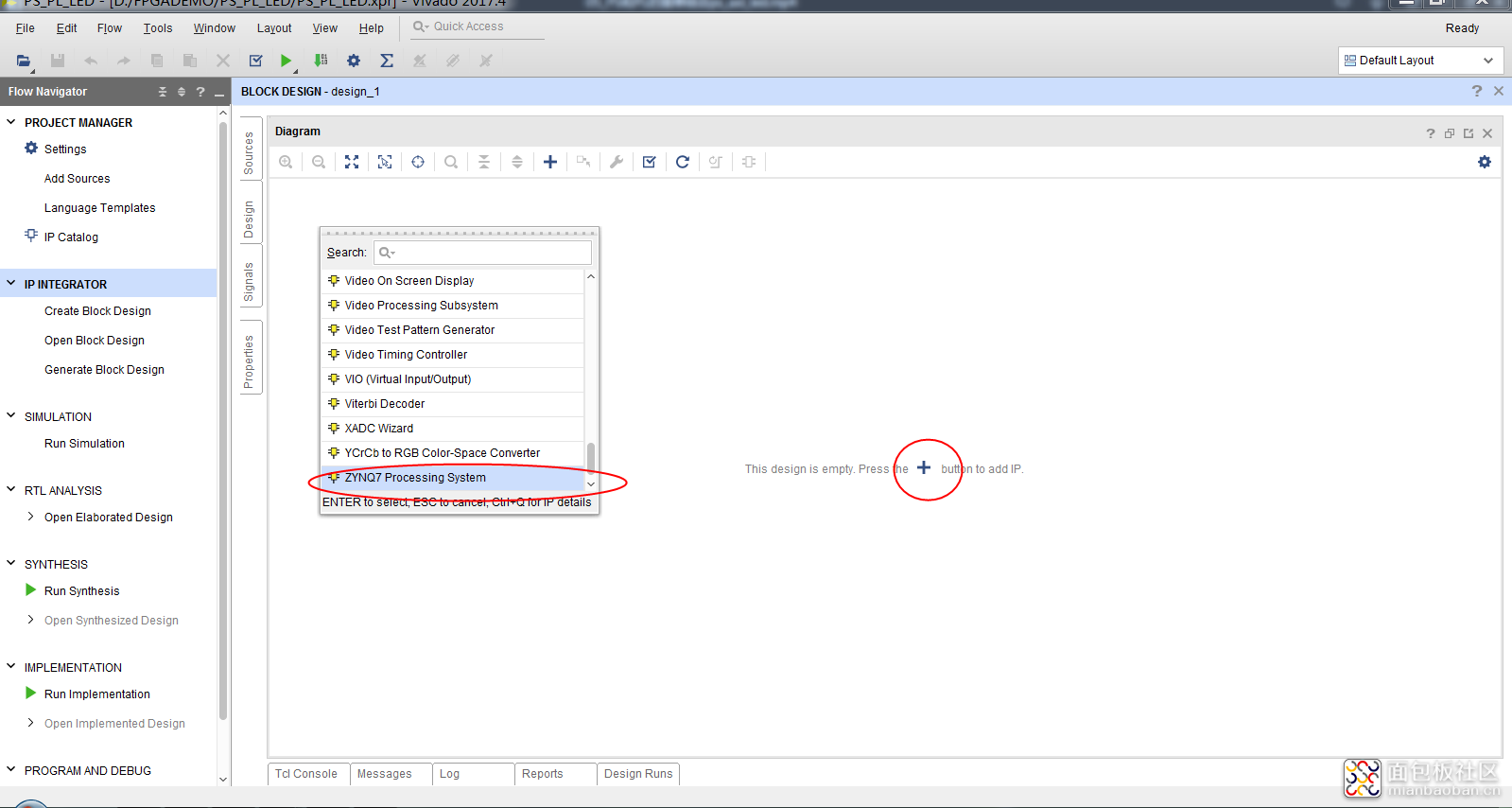The image size is (1512, 808).
Task: Collapse the RTL ANALYSIS section
Action: pyautogui.click(x=11, y=489)
